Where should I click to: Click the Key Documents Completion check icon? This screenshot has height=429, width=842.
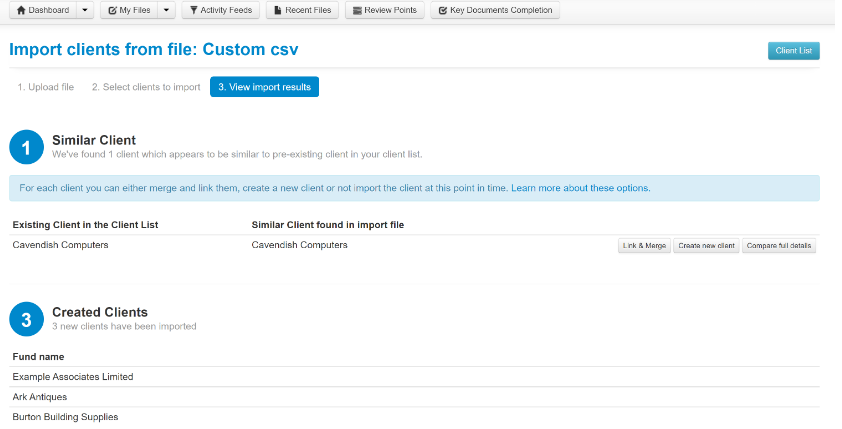click(x=443, y=10)
